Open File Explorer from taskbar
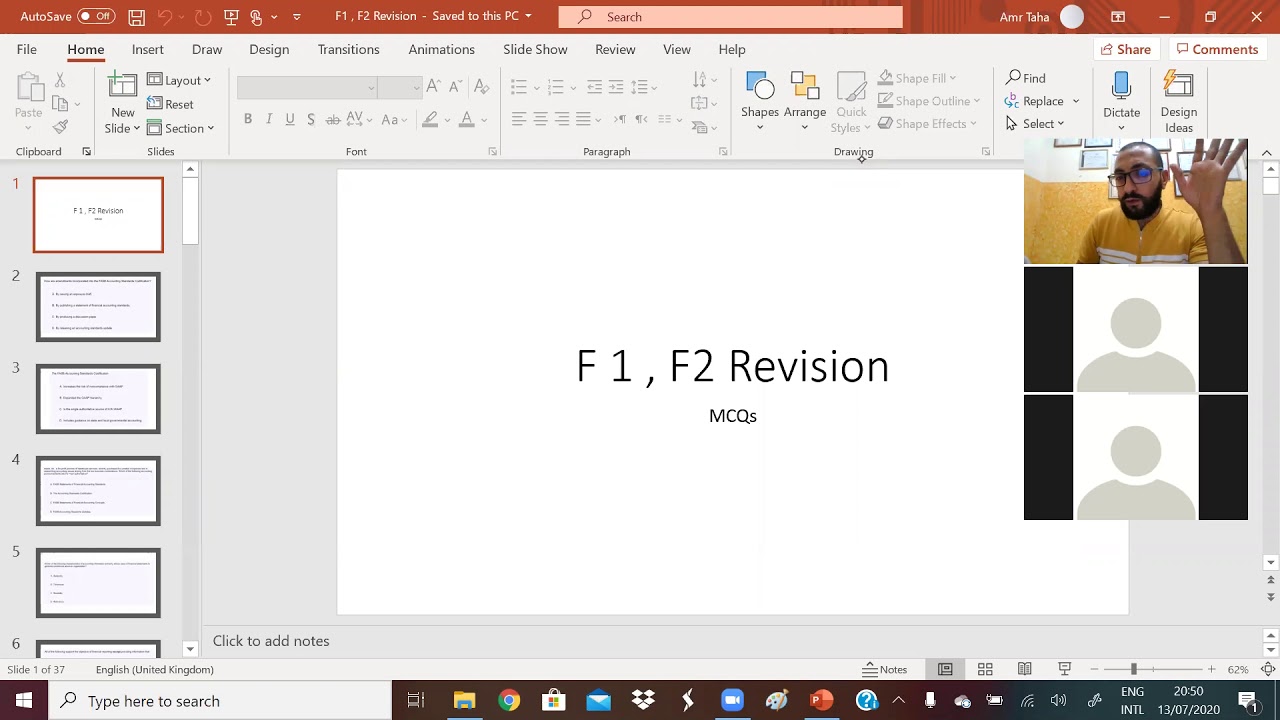Viewport: 1280px width, 720px height. pyautogui.click(x=464, y=701)
